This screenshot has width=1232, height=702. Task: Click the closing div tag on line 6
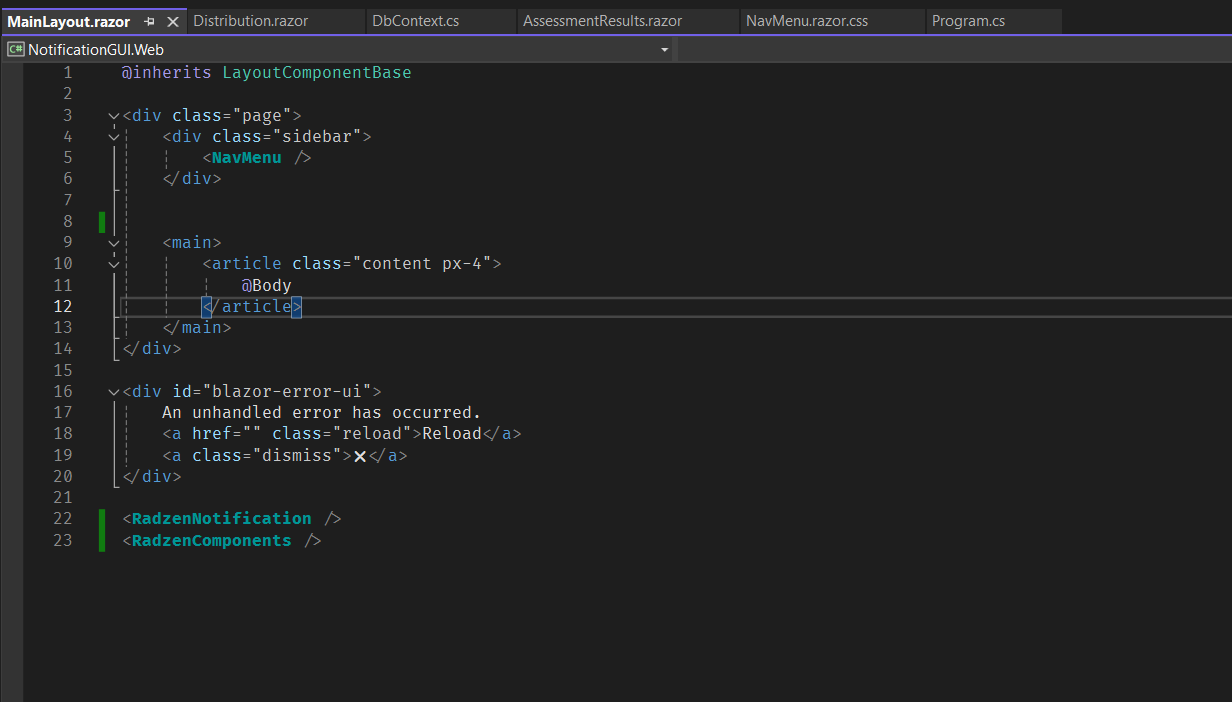(x=191, y=179)
